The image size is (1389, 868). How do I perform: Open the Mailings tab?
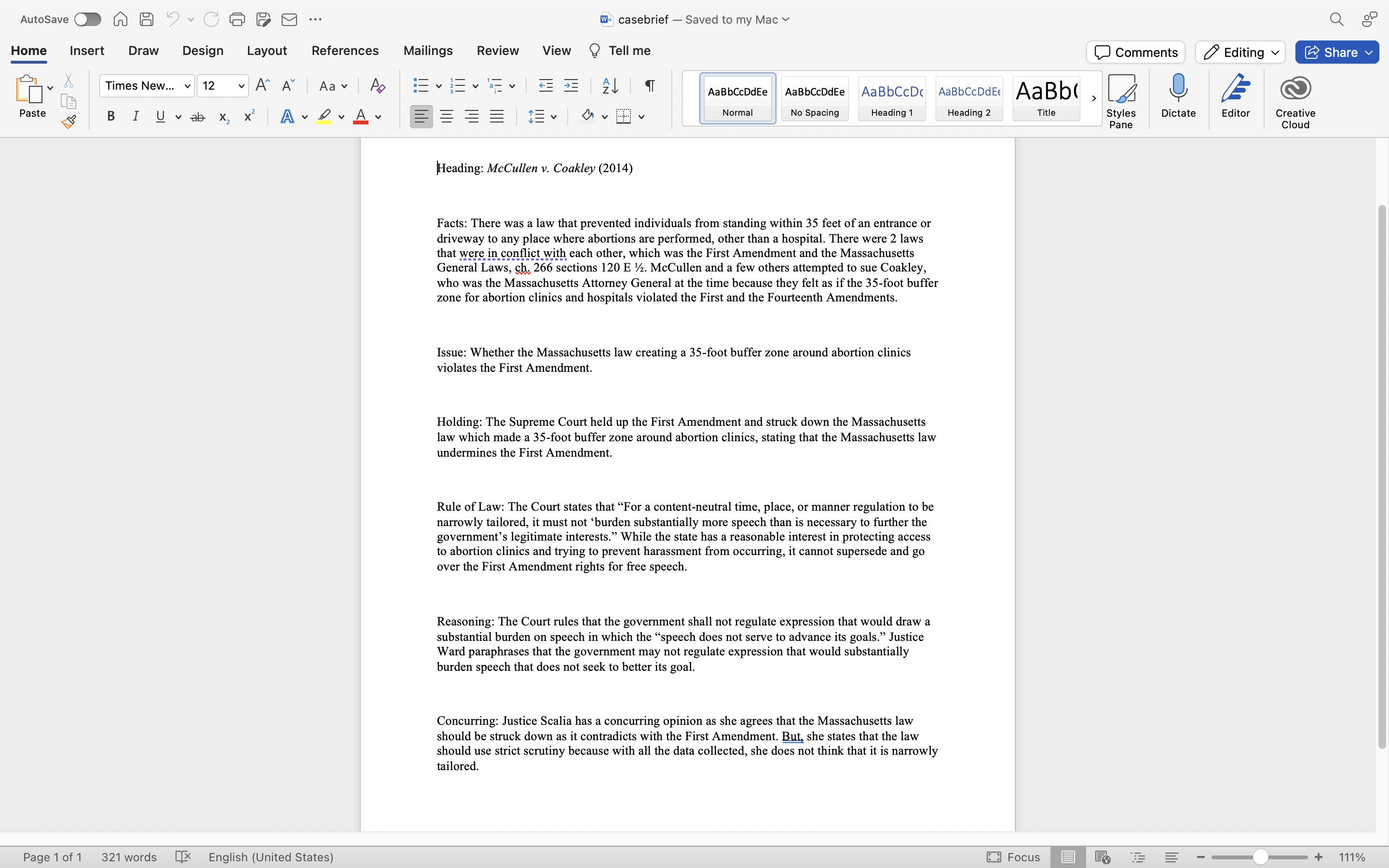[x=428, y=51]
